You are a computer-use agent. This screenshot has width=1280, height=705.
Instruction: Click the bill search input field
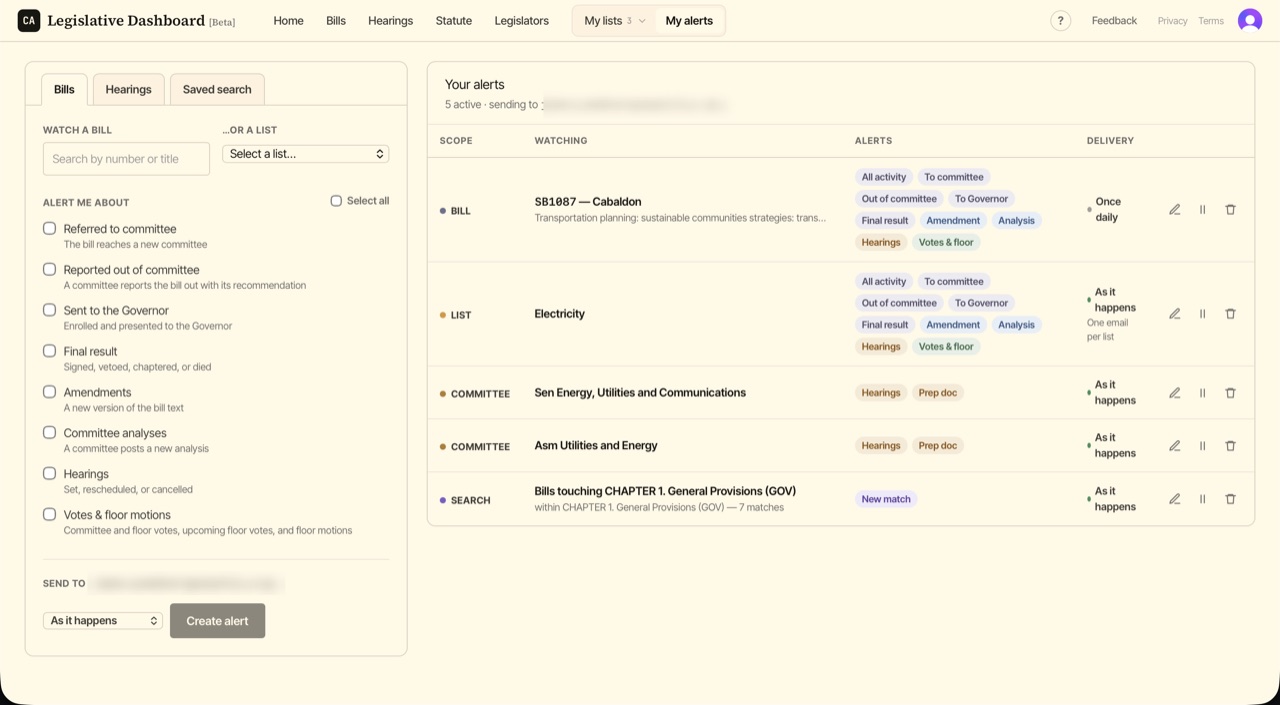click(x=126, y=159)
